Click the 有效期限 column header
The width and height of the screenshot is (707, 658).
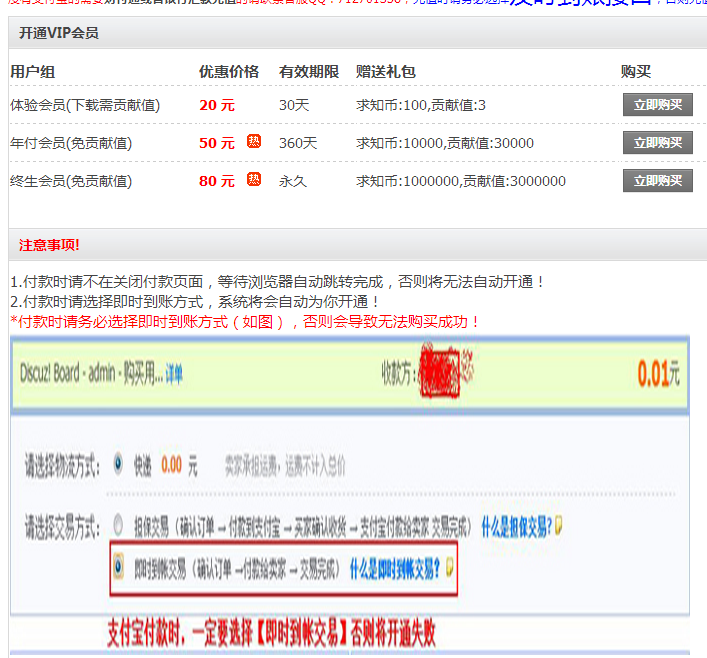click(x=309, y=72)
